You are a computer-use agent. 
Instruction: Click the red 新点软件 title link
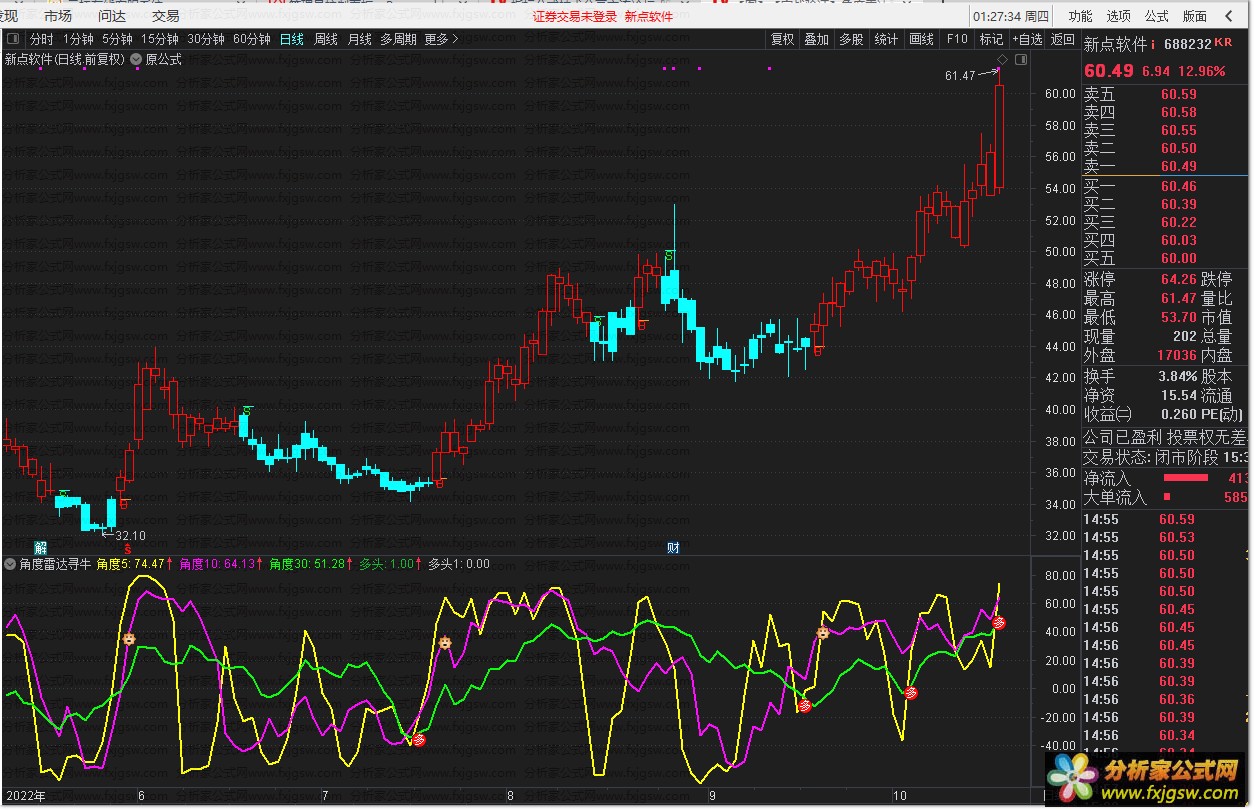(649, 16)
